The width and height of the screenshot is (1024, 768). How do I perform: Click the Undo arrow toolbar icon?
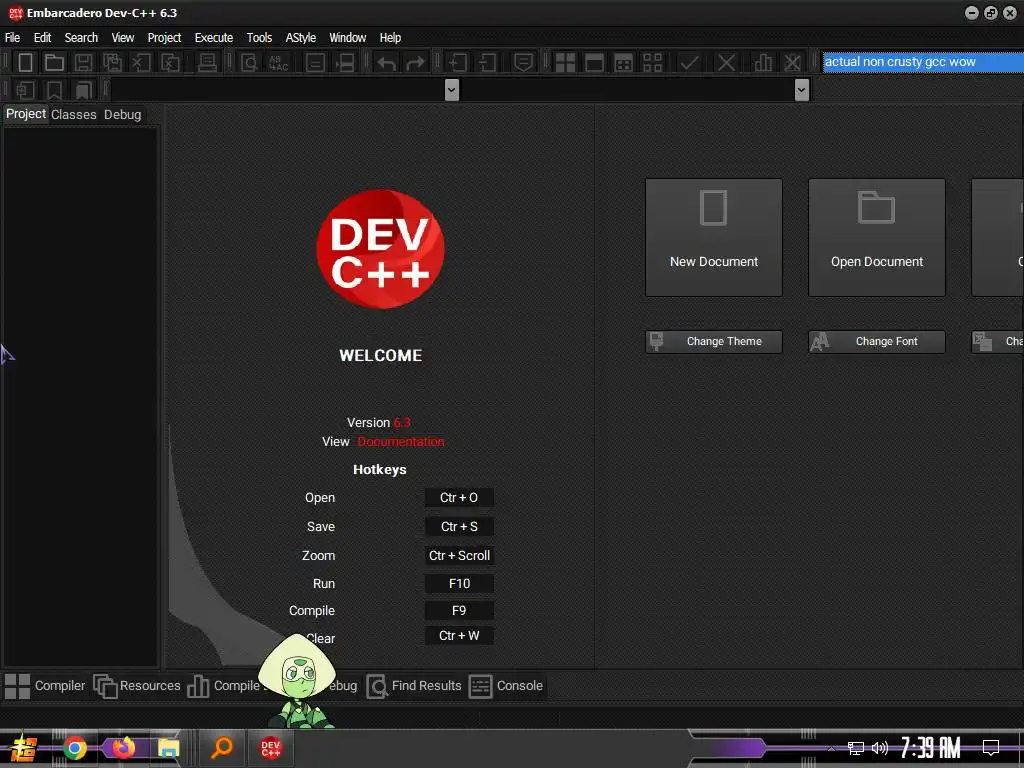coord(387,63)
